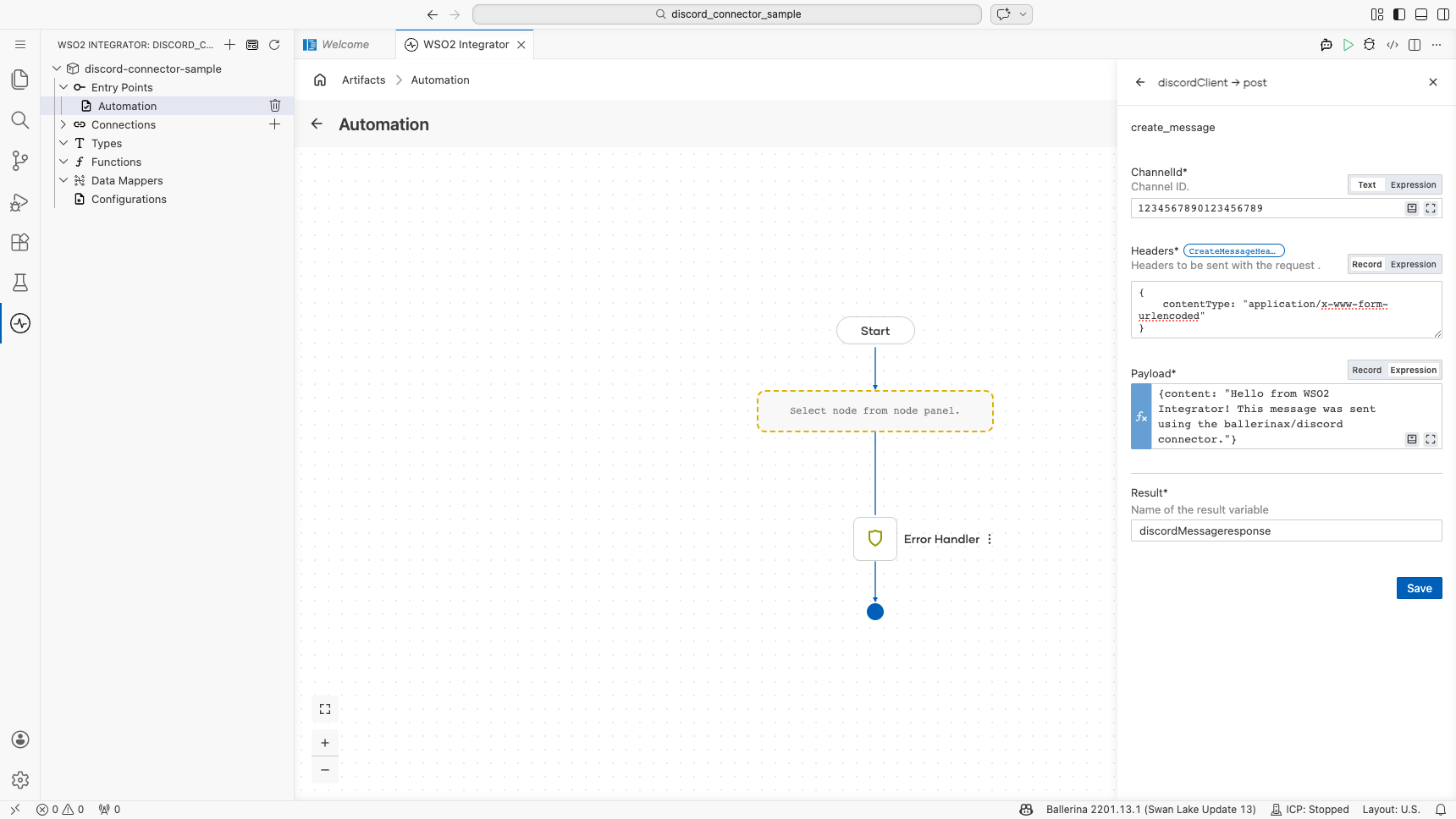This screenshot has width=1456, height=819.
Task: Open more editor actions menu
Action: coord(1437,45)
